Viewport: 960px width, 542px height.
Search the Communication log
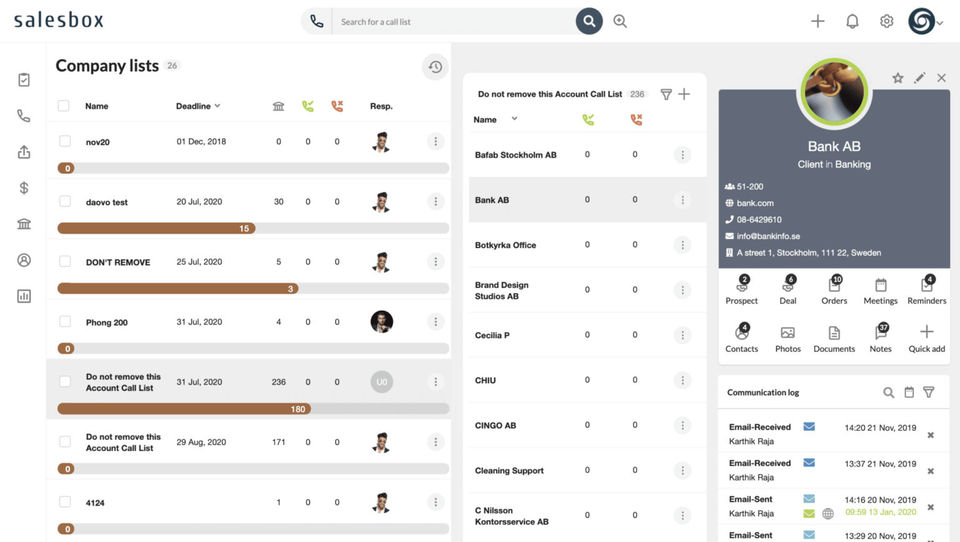point(888,393)
